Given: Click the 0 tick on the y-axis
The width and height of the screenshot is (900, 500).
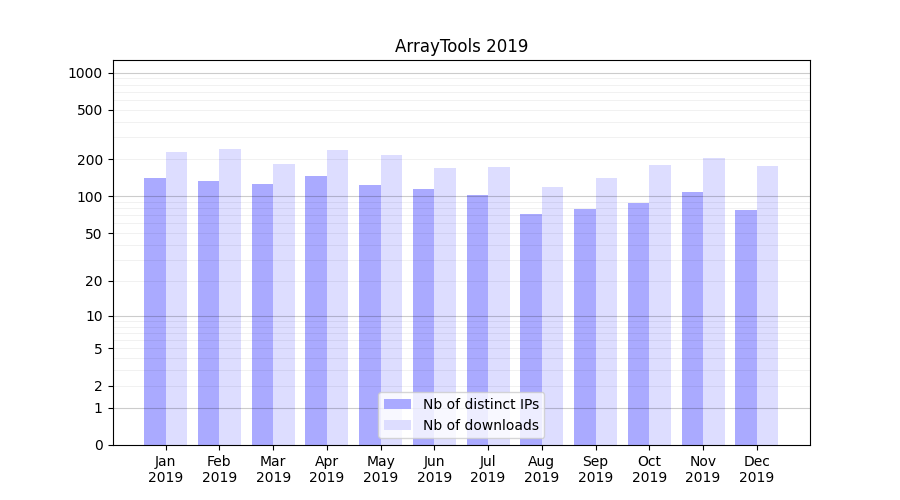Looking at the screenshot, I should click(98, 445).
